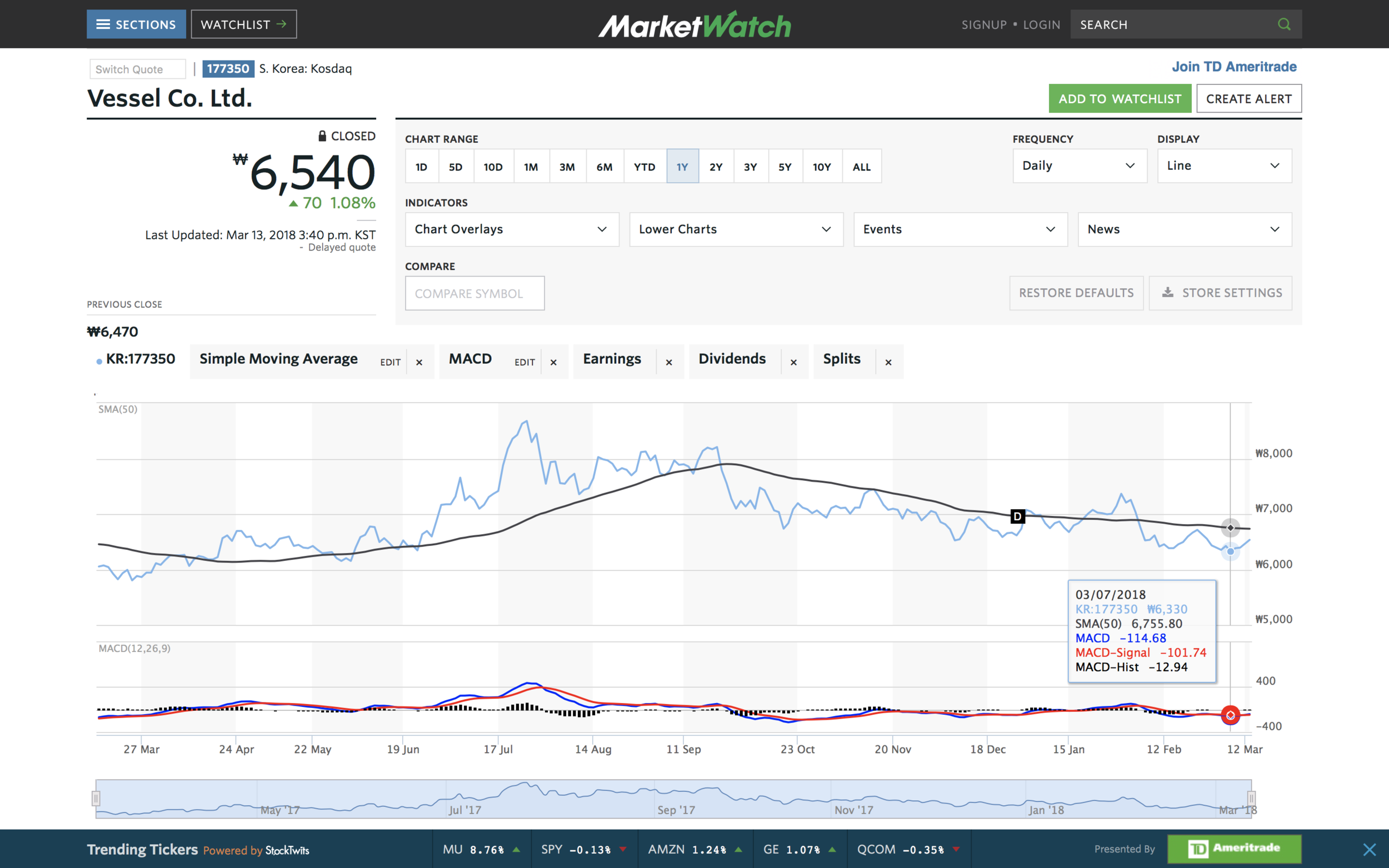Select the 1D chart range
The image size is (1389, 868).
coord(422,167)
